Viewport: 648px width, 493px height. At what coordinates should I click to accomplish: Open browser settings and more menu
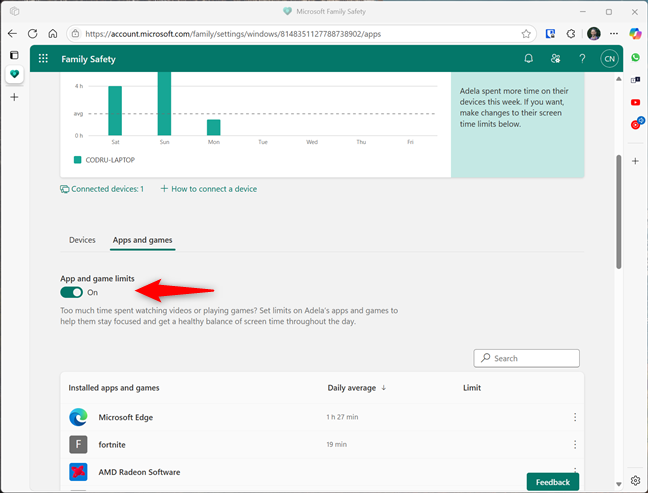pos(614,33)
